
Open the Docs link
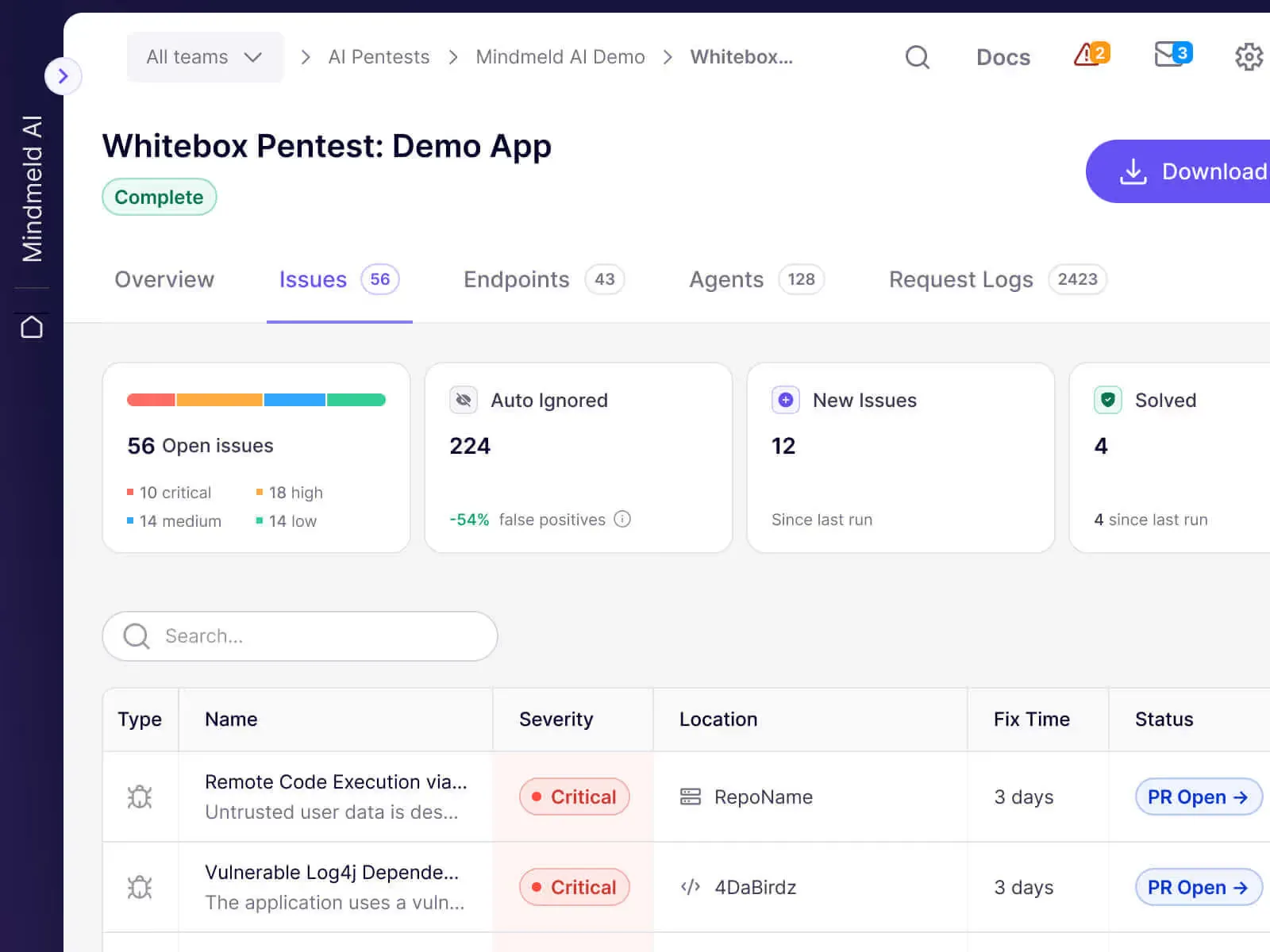tap(1003, 56)
